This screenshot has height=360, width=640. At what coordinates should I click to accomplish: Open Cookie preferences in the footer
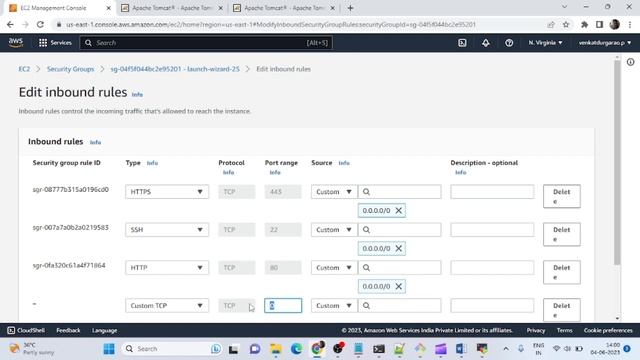point(608,330)
